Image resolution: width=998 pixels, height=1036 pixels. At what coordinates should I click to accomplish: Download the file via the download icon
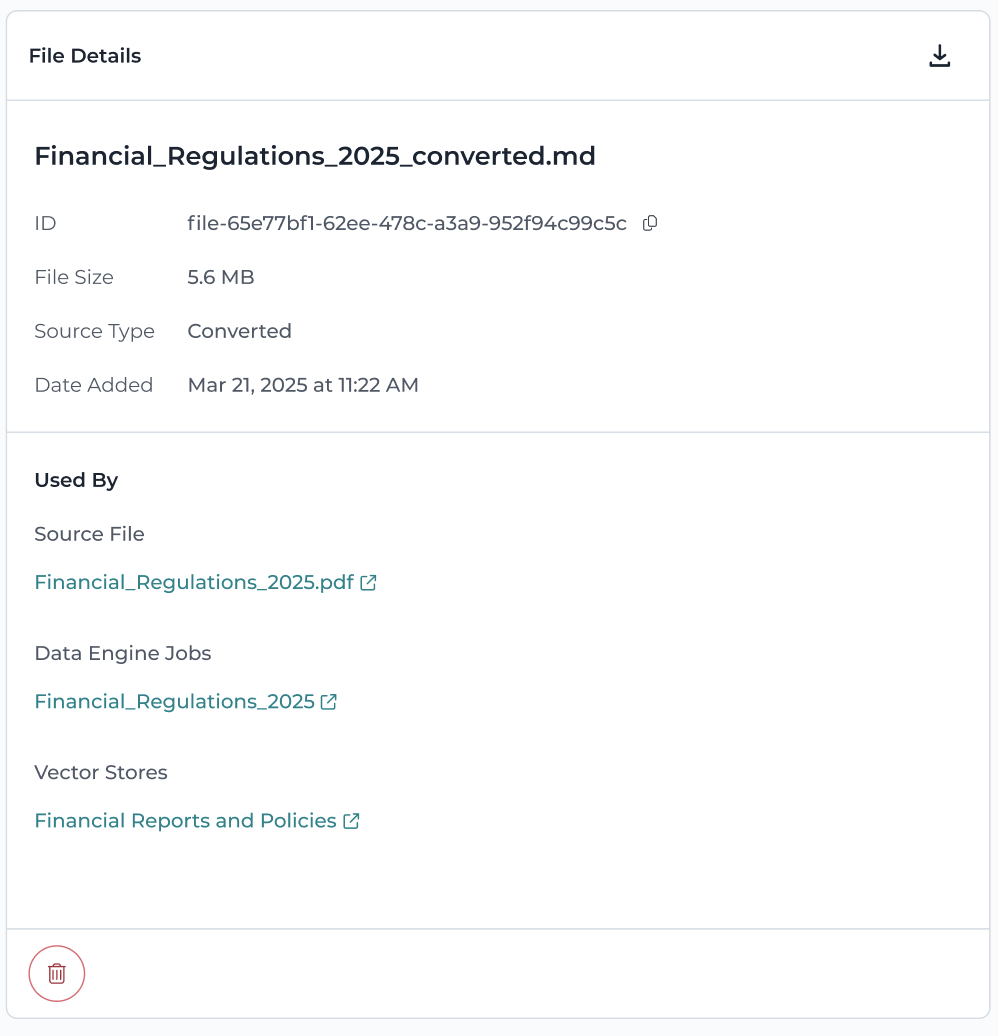coord(939,56)
